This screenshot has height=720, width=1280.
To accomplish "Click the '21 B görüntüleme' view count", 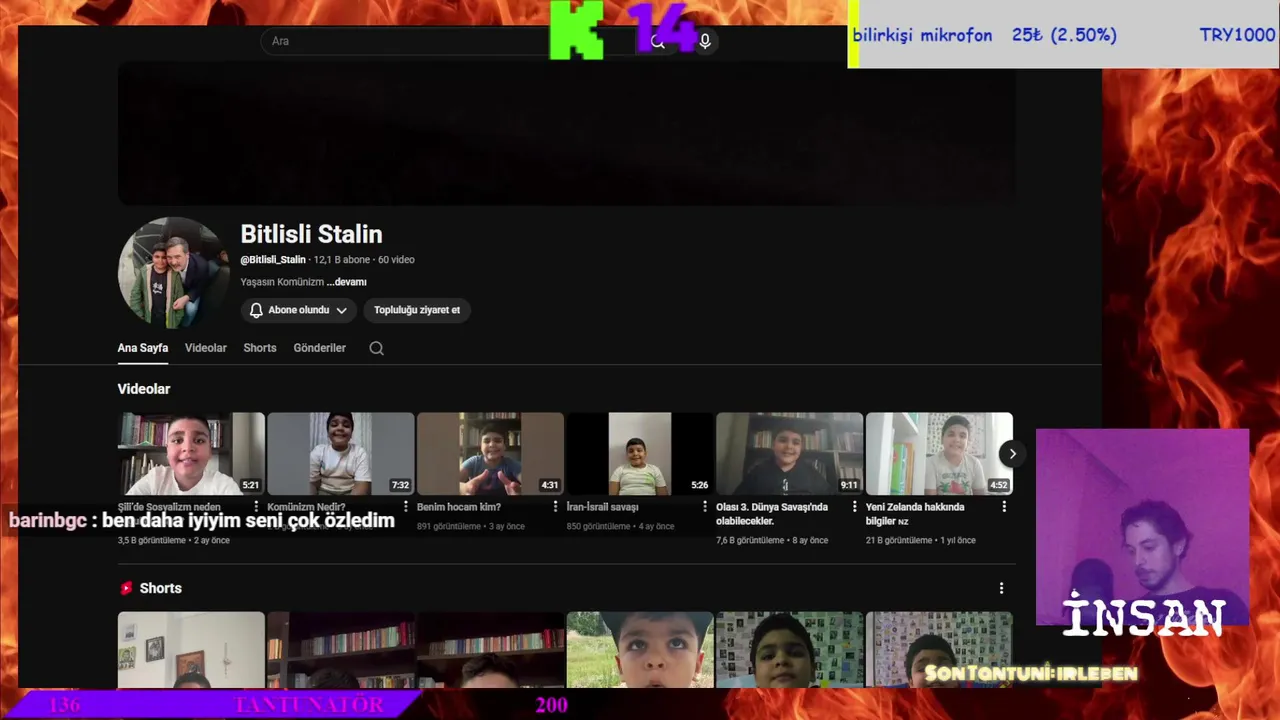I will tap(899, 540).
